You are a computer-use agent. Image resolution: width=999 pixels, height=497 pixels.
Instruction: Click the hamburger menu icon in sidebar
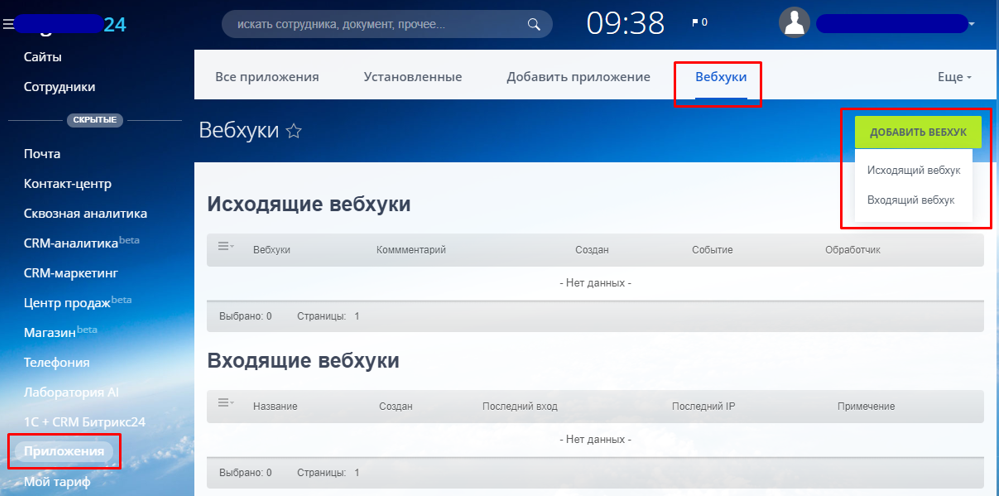(9, 24)
